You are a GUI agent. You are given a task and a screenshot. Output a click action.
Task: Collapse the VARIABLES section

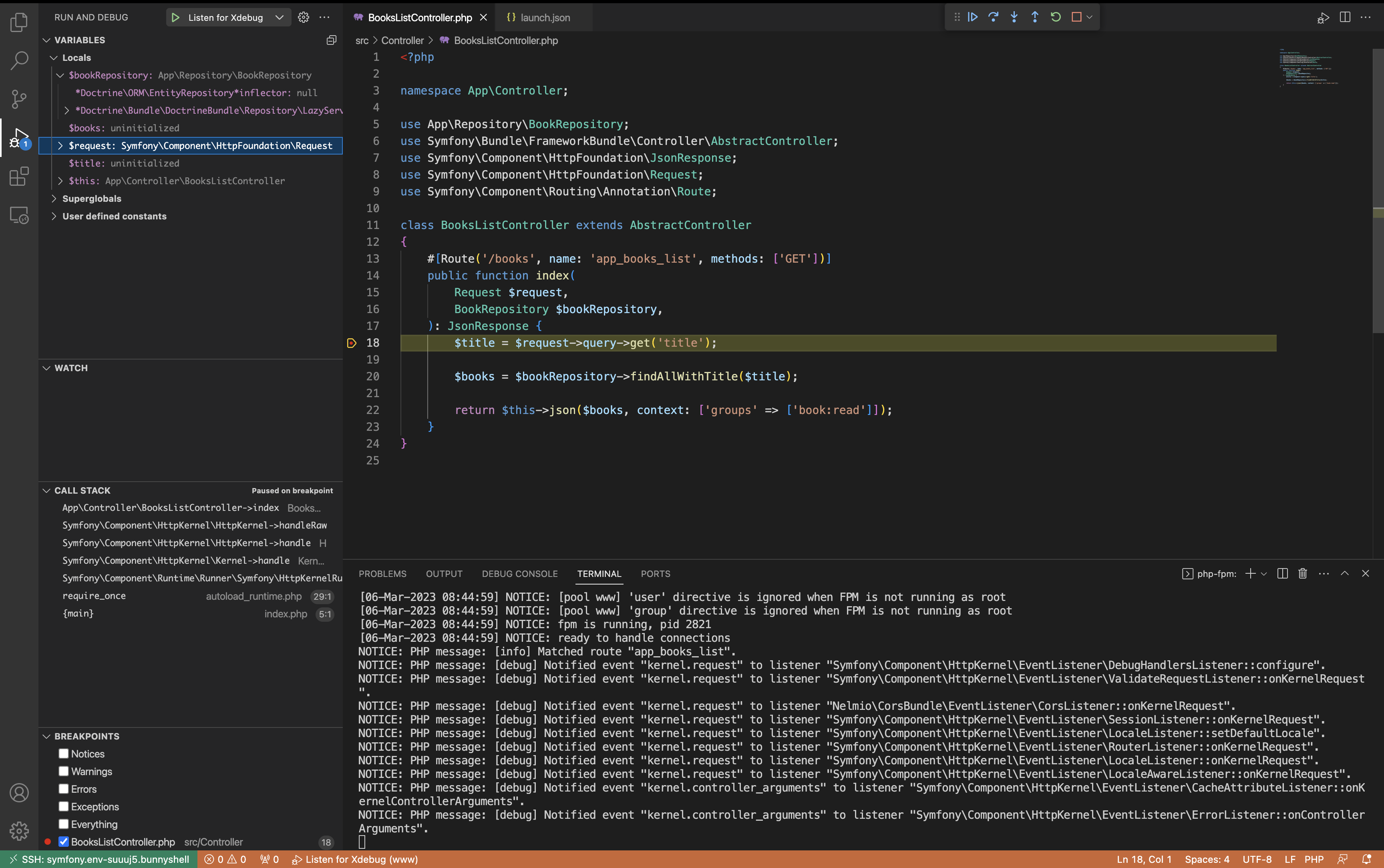coord(46,40)
